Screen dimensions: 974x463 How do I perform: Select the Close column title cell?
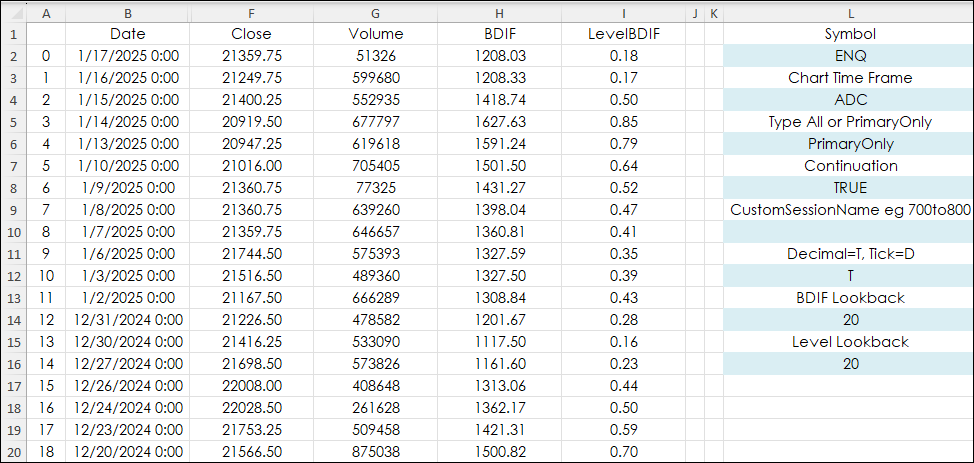click(x=251, y=33)
